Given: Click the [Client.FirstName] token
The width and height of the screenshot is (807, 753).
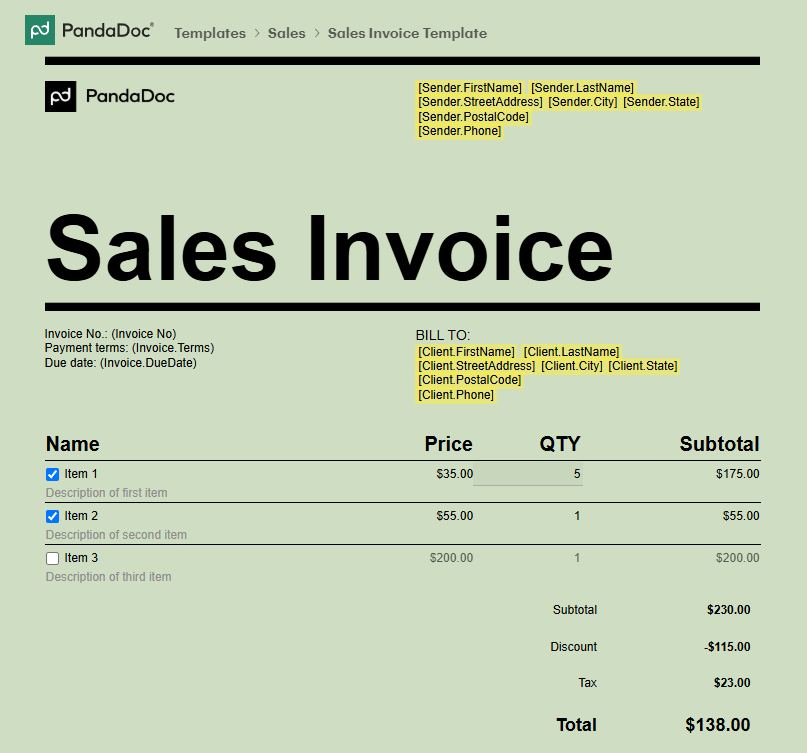Looking at the screenshot, I should click(x=466, y=352).
